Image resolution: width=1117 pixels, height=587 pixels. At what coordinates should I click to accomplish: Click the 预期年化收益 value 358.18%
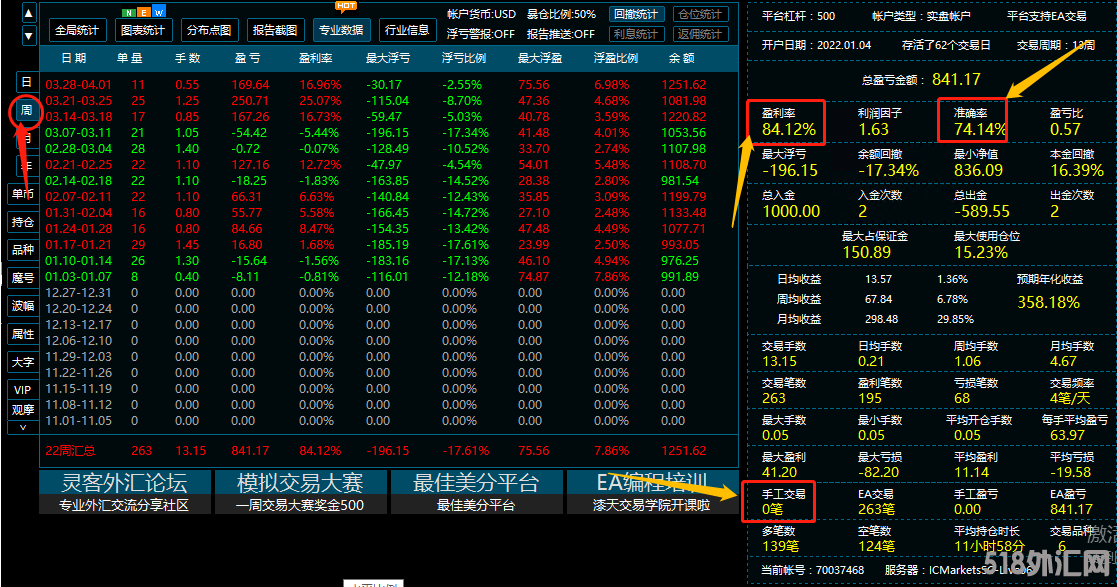1049,302
